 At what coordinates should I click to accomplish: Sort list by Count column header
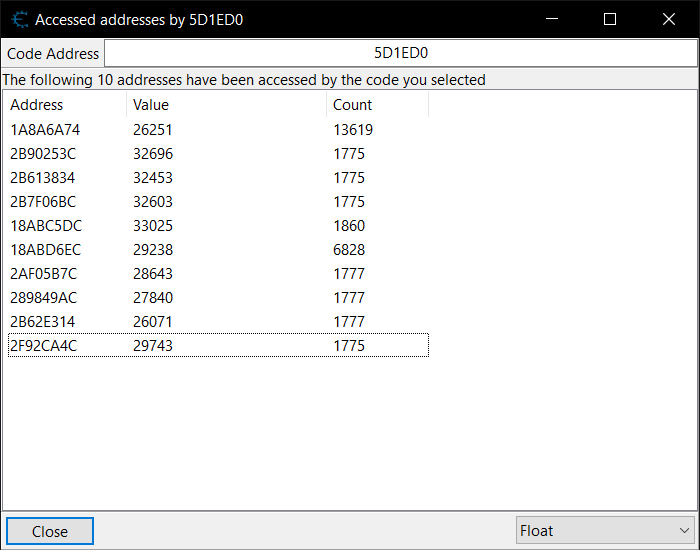point(377,105)
